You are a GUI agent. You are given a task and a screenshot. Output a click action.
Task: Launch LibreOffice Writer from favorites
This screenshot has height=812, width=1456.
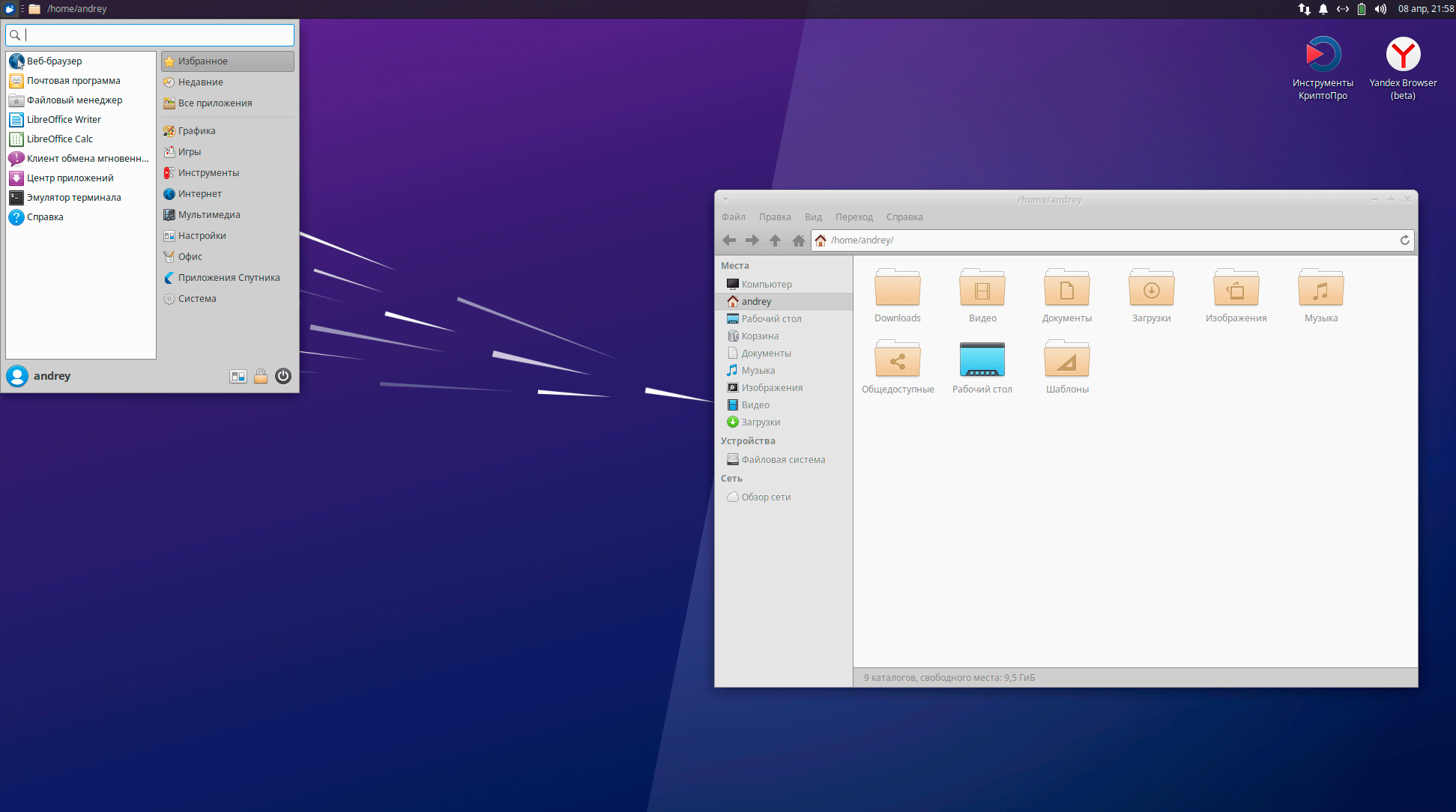click(64, 120)
